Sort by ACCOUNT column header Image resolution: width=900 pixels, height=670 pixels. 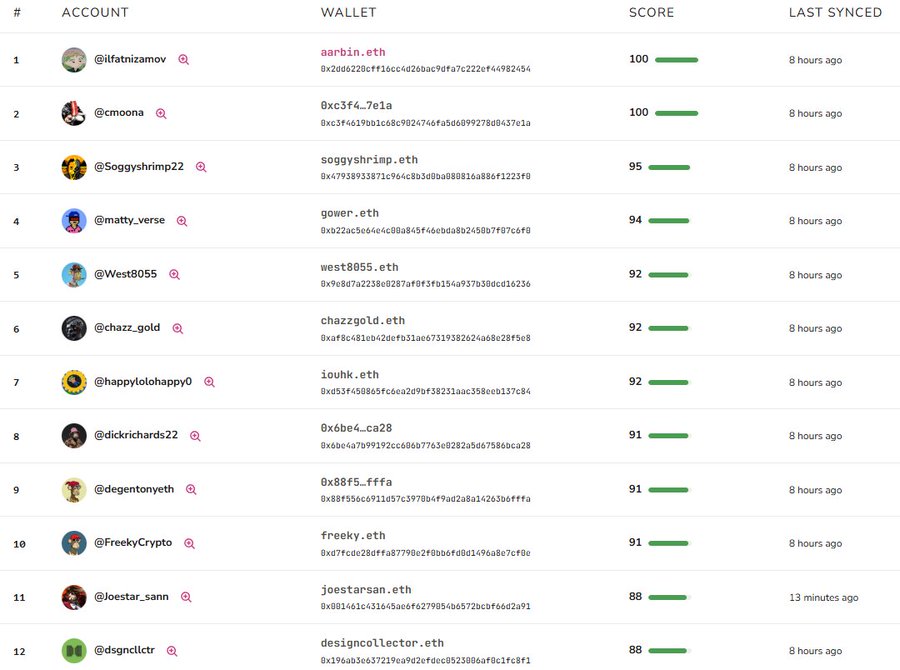[95, 12]
